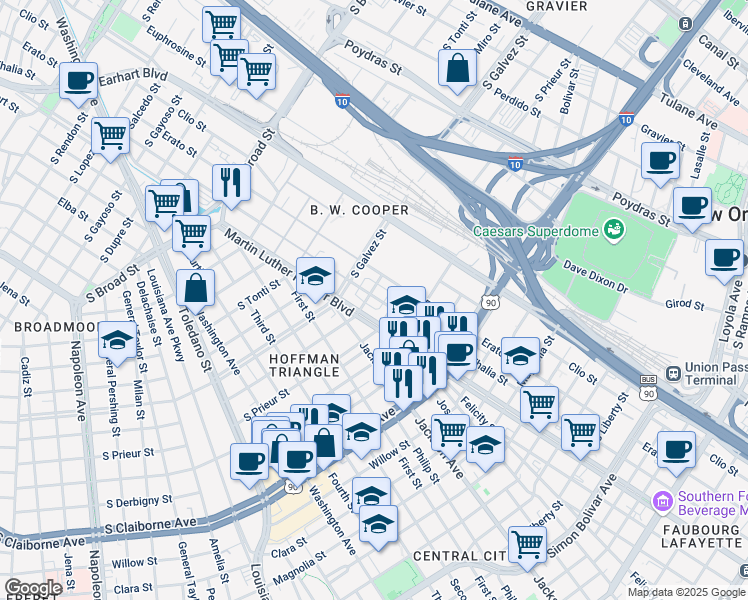Click the BROADMOOR neighborhood label

(x=56, y=327)
